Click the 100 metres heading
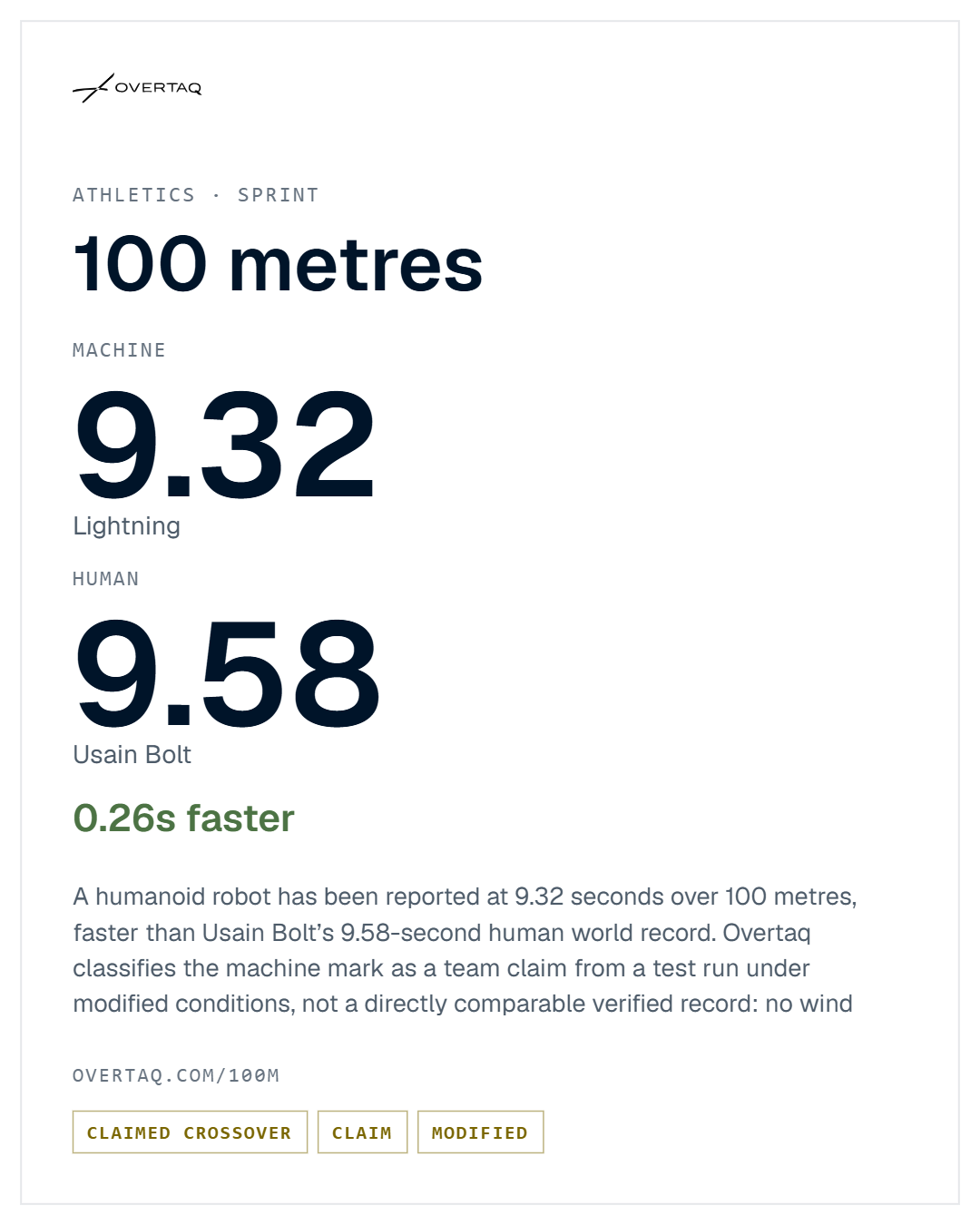This screenshot has height=1225, width=980. [x=278, y=264]
